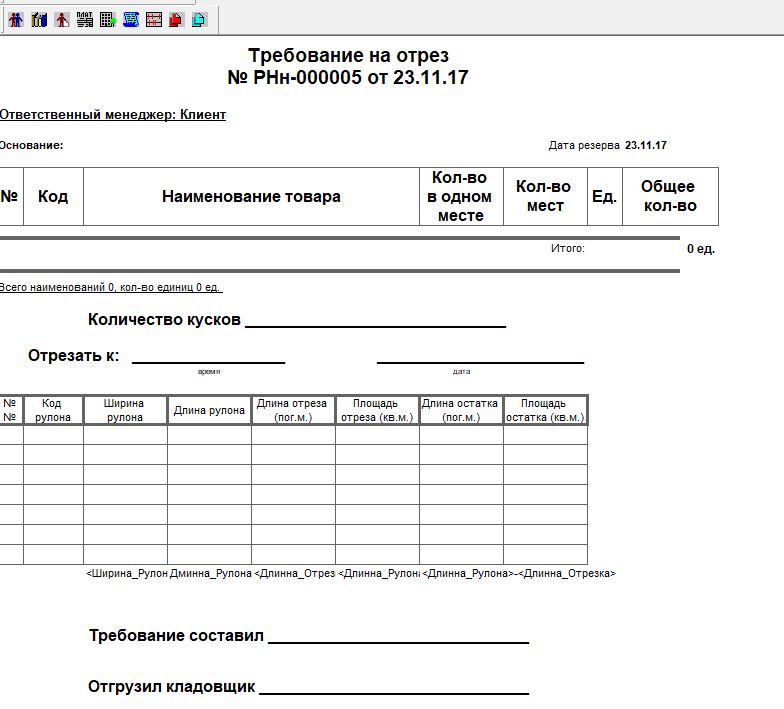Click the cyan documents copy icon
Image resolution: width=784 pixels, height=709 pixels.
(x=199, y=19)
